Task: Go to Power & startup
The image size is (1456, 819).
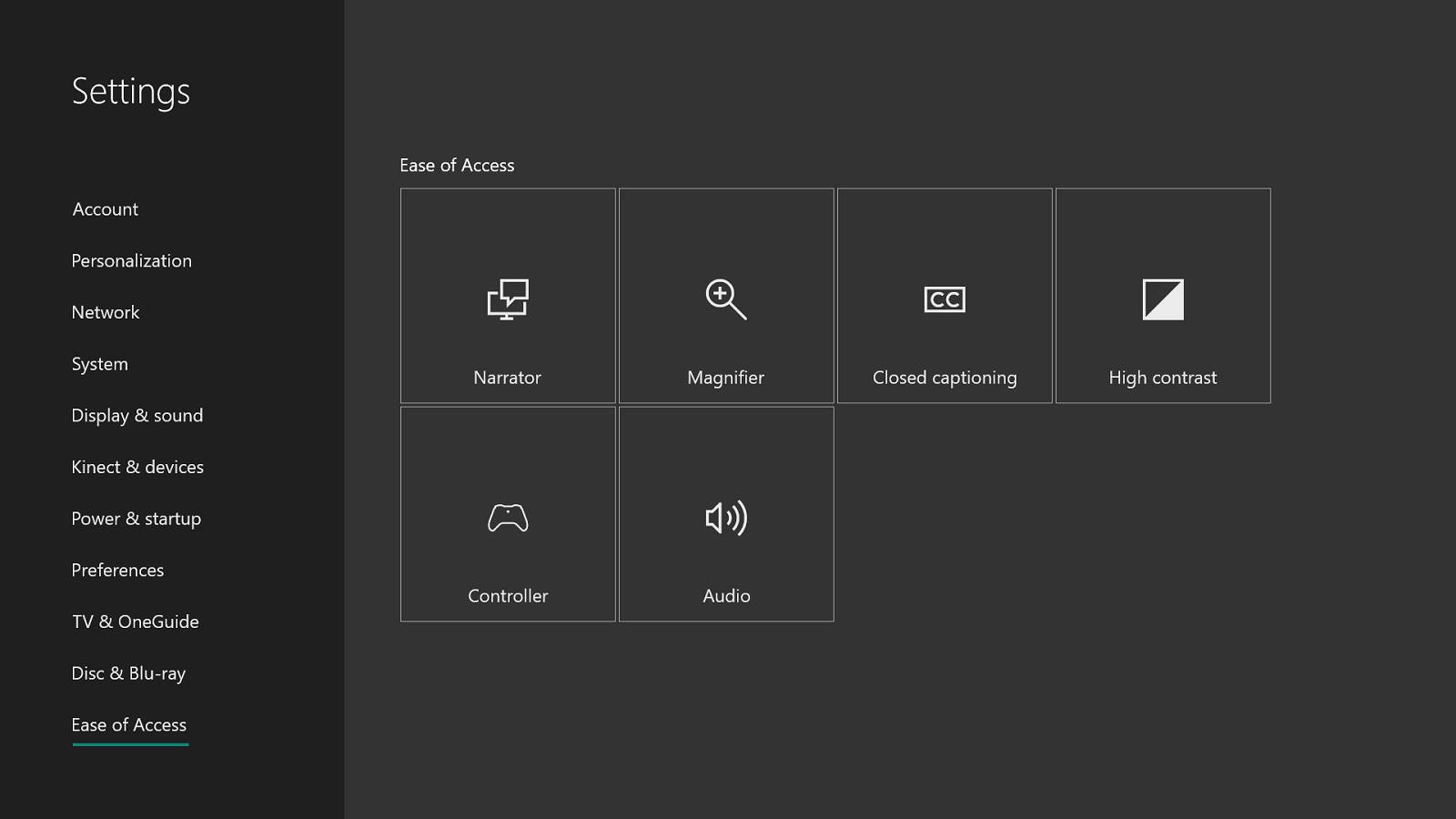Action: click(x=136, y=519)
